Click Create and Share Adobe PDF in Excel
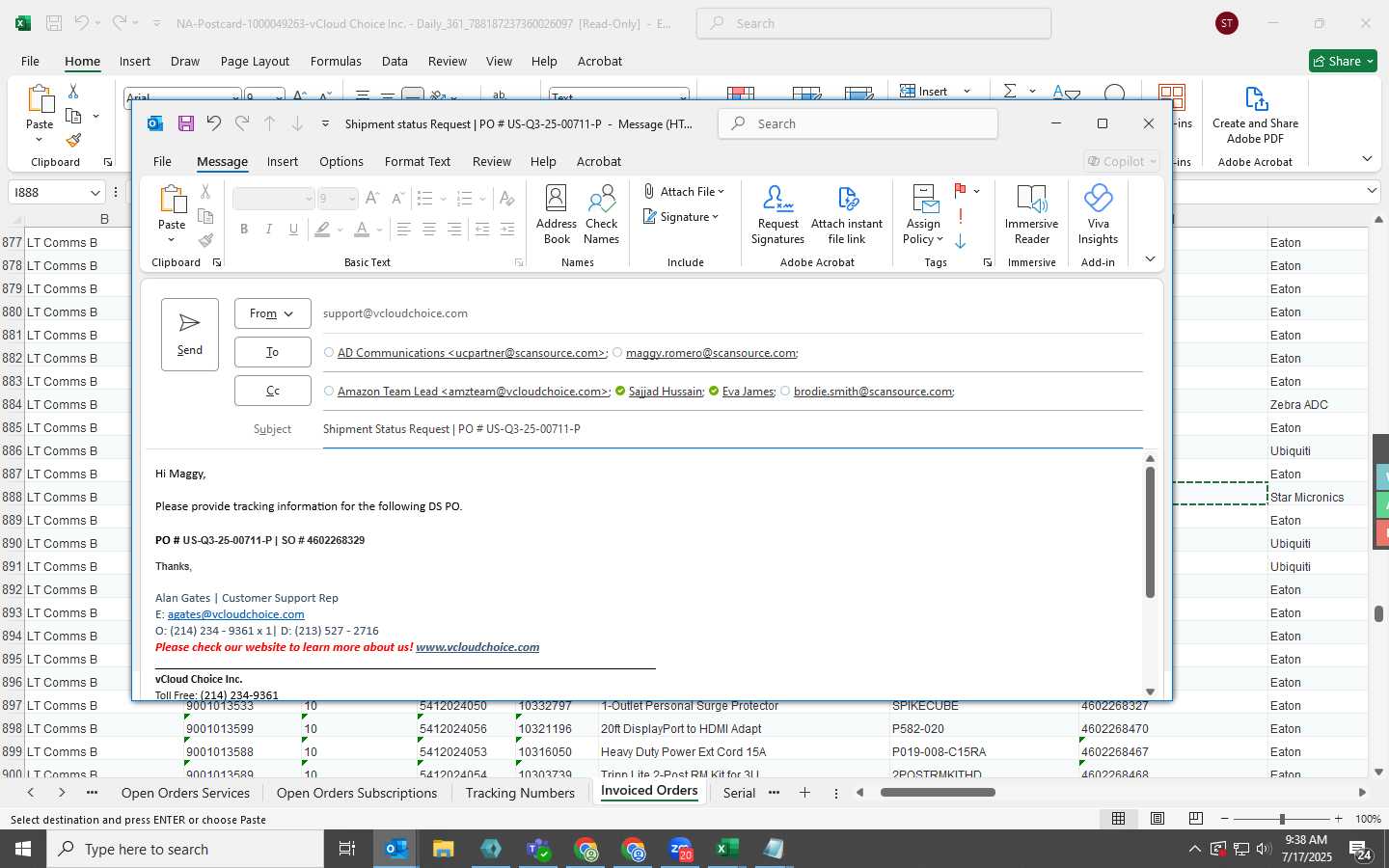This screenshot has width=1389, height=868. click(1255, 116)
